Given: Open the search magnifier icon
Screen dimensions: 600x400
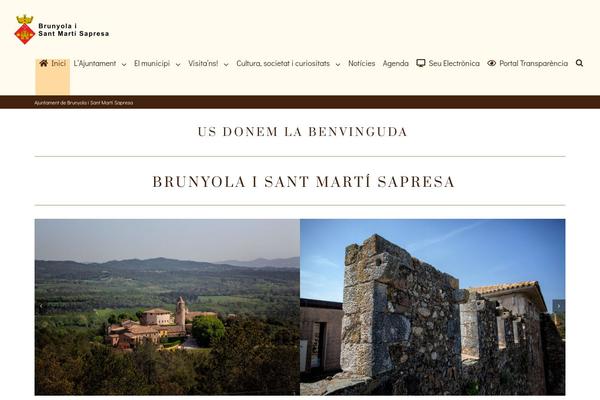Looking at the screenshot, I should click(x=579, y=63).
